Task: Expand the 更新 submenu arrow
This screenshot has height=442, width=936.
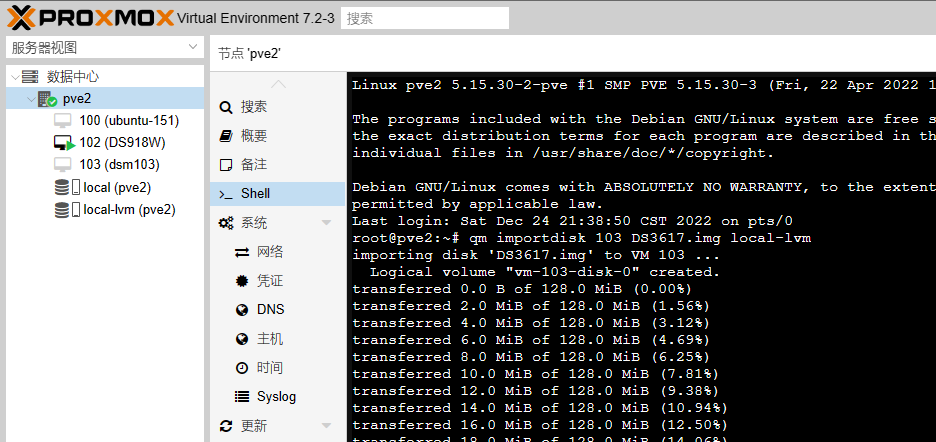Action: [326, 426]
